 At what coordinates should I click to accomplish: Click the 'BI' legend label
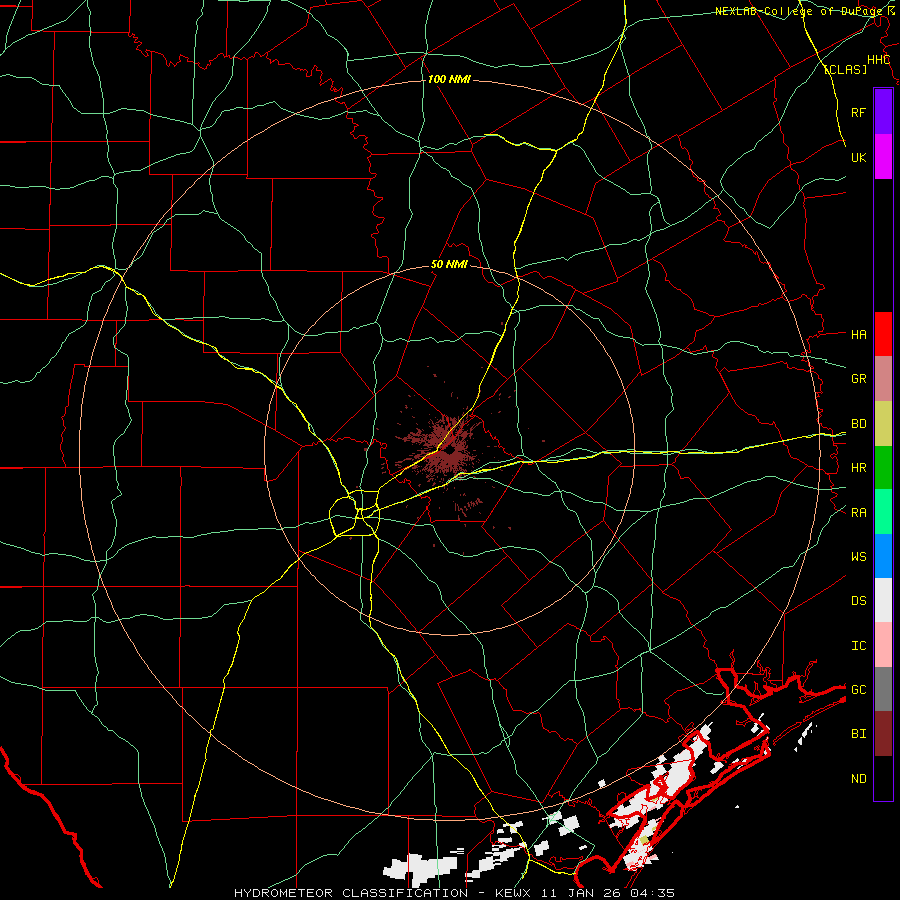point(858,734)
